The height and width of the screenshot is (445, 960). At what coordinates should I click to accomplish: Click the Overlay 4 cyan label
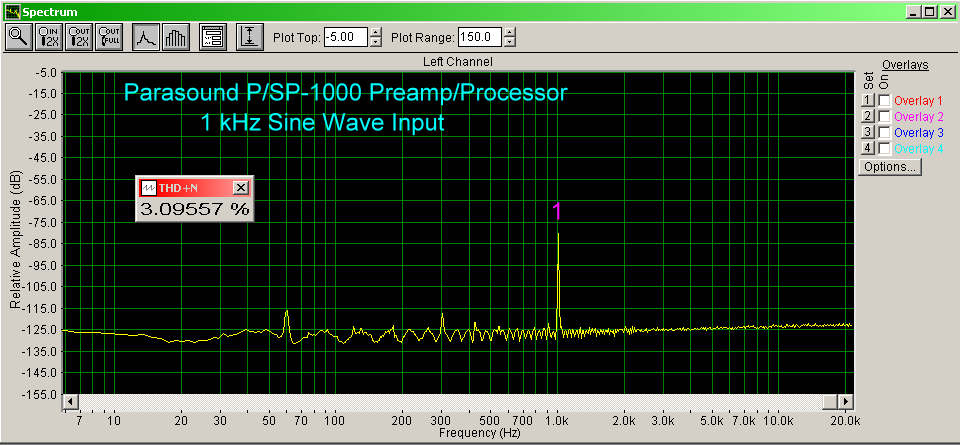point(919,148)
